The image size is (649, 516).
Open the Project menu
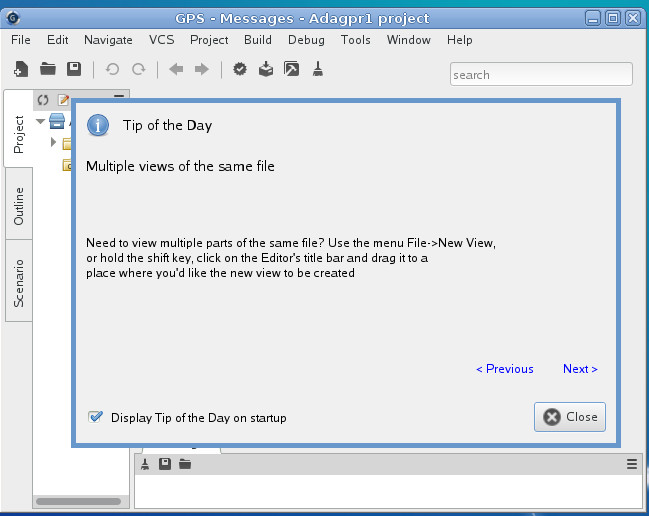209,40
